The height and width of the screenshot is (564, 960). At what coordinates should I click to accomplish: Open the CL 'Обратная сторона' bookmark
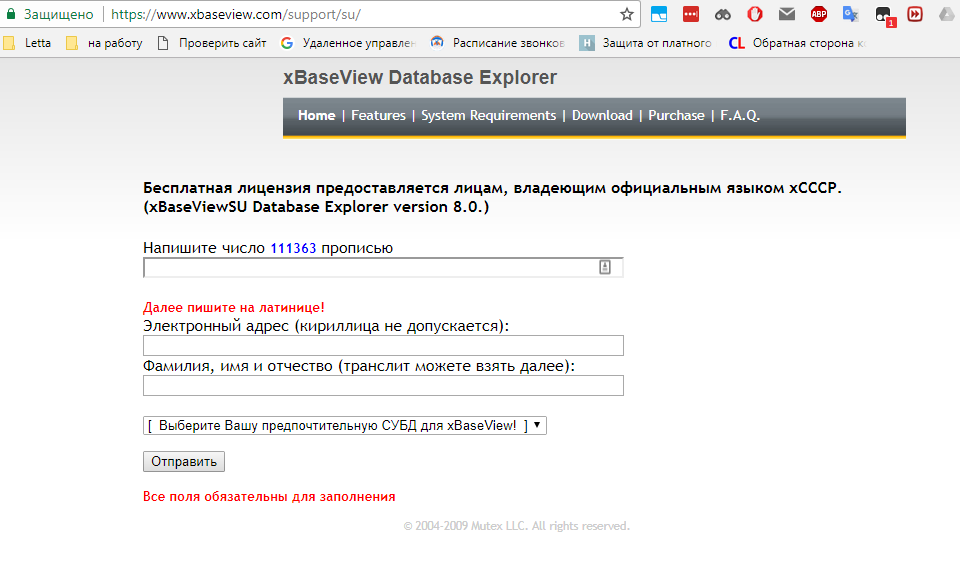[x=797, y=43]
